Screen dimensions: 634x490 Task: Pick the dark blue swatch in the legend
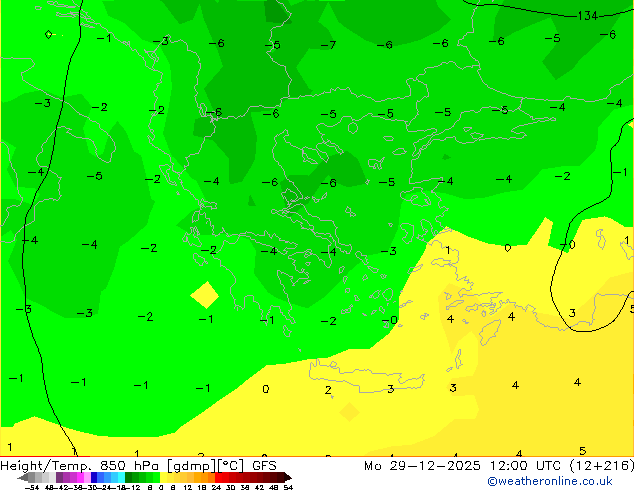point(94,477)
